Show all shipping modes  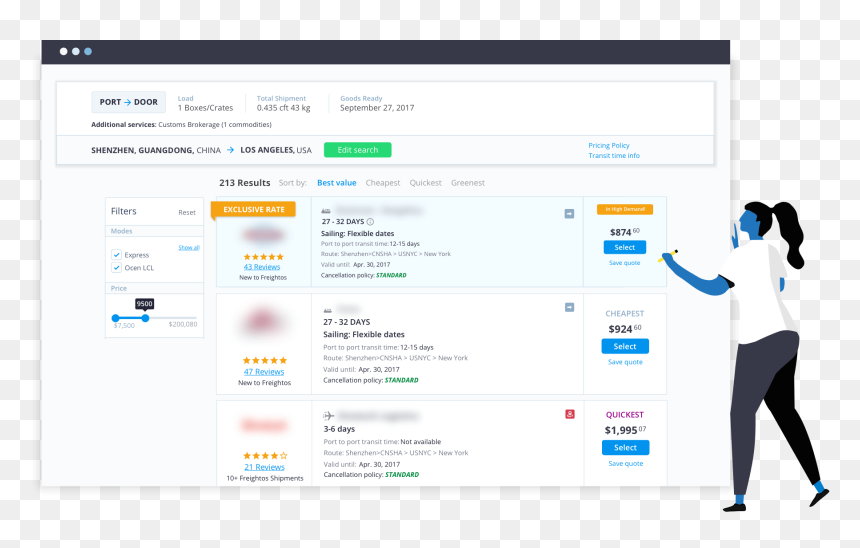click(189, 247)
